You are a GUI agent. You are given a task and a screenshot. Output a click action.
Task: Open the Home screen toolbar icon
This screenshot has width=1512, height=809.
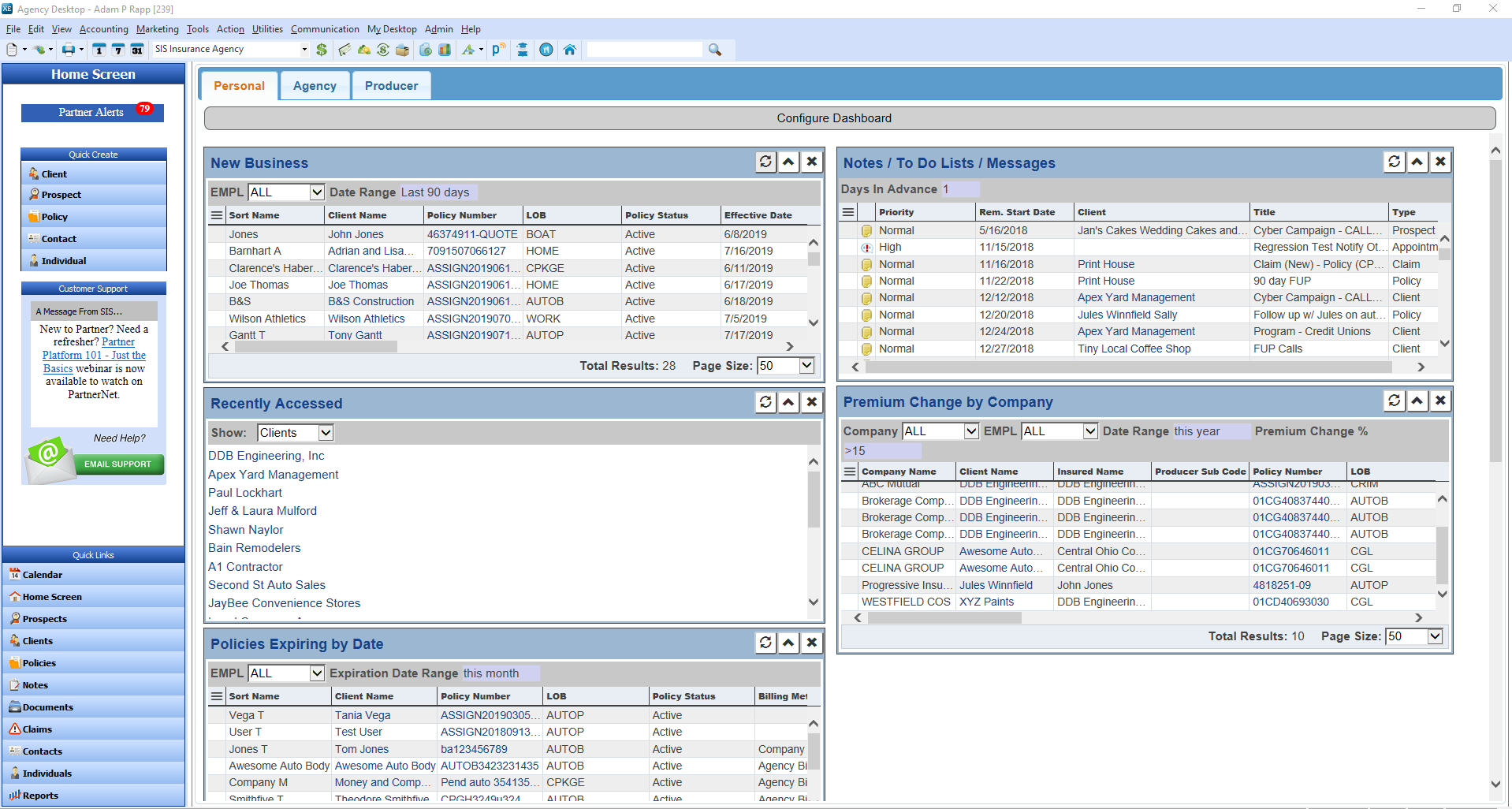[x=570, y=49]
